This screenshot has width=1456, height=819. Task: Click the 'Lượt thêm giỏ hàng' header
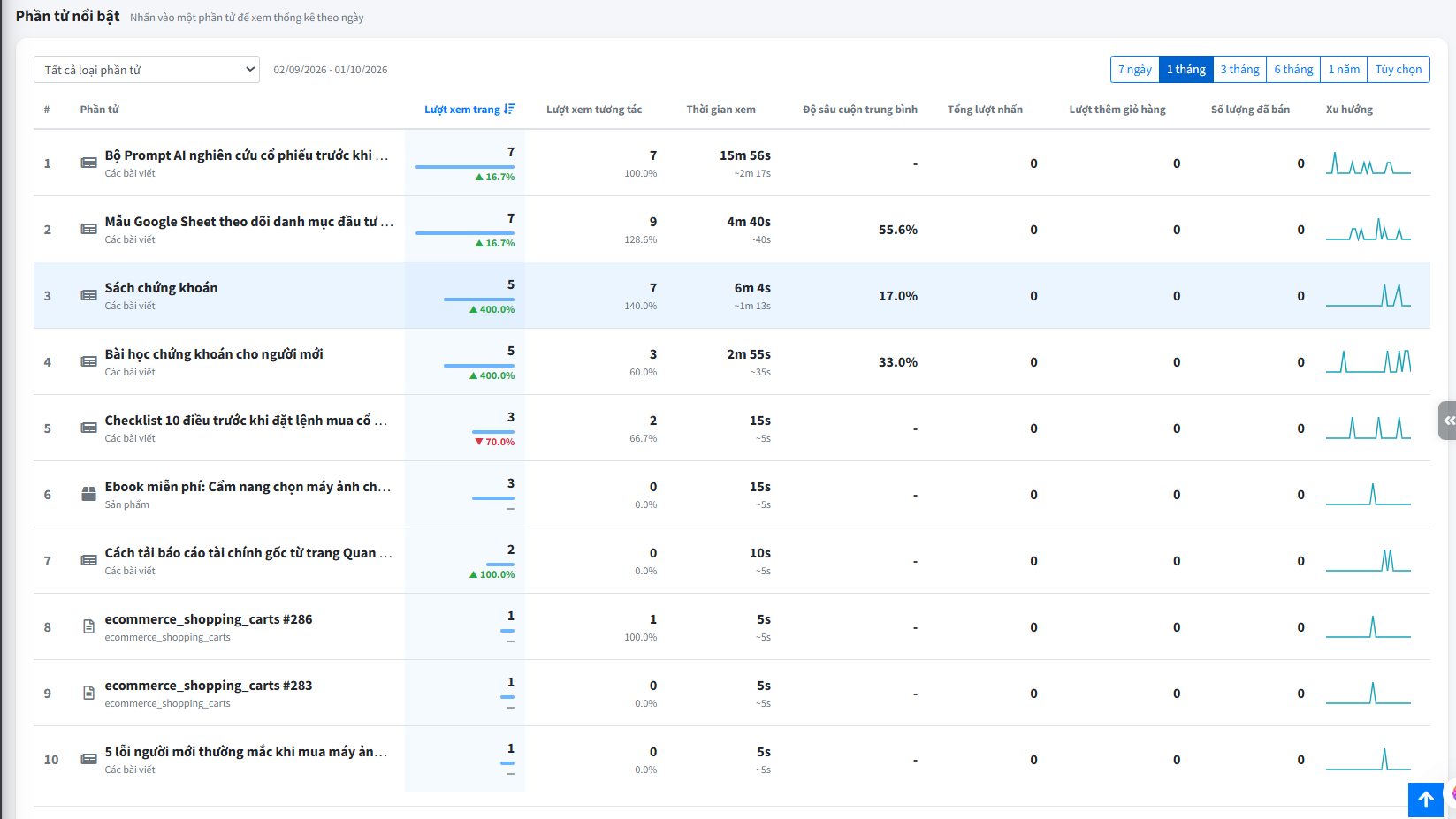[1117, 110]
